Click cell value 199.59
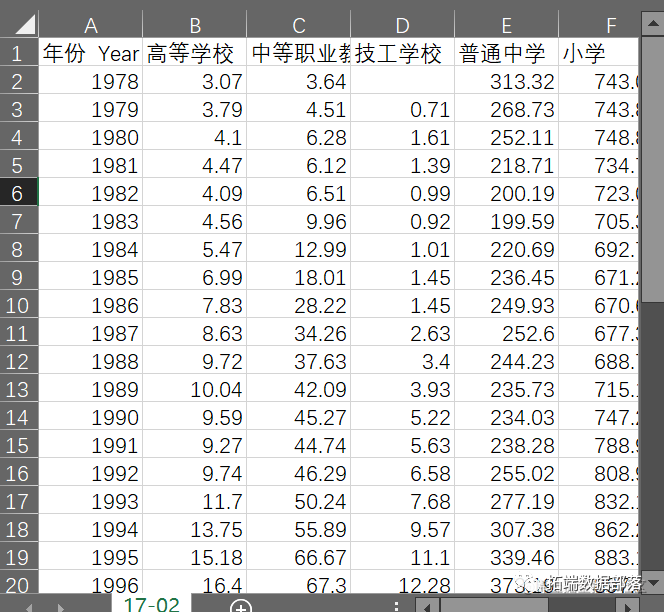Image resolution: width=664 pixels, height=612 pixels. (x=506, y=220)
